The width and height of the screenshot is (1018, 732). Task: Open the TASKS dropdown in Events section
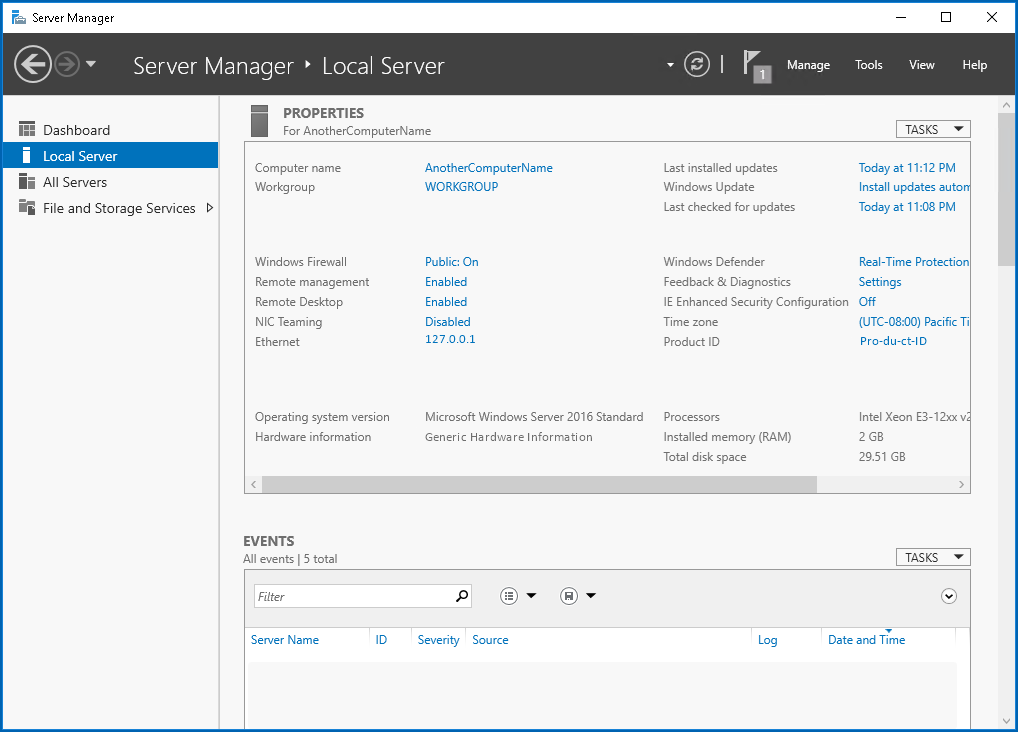pos(932,557)
